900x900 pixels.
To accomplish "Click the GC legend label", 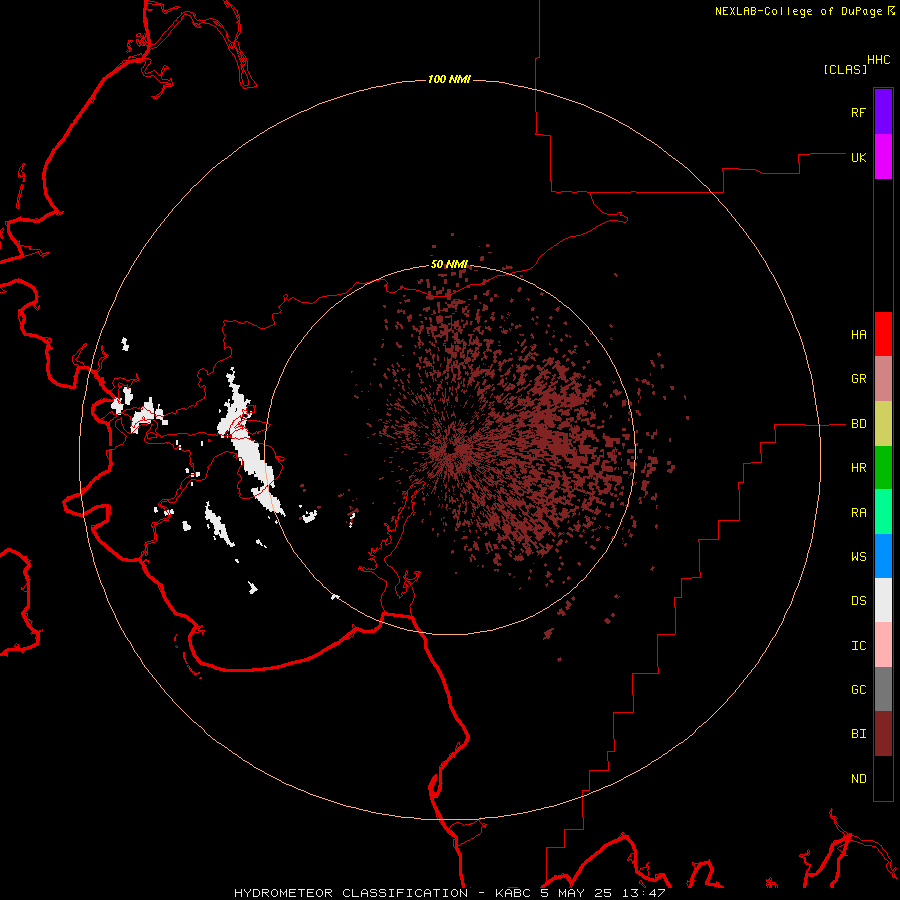I will coord(858,690).
